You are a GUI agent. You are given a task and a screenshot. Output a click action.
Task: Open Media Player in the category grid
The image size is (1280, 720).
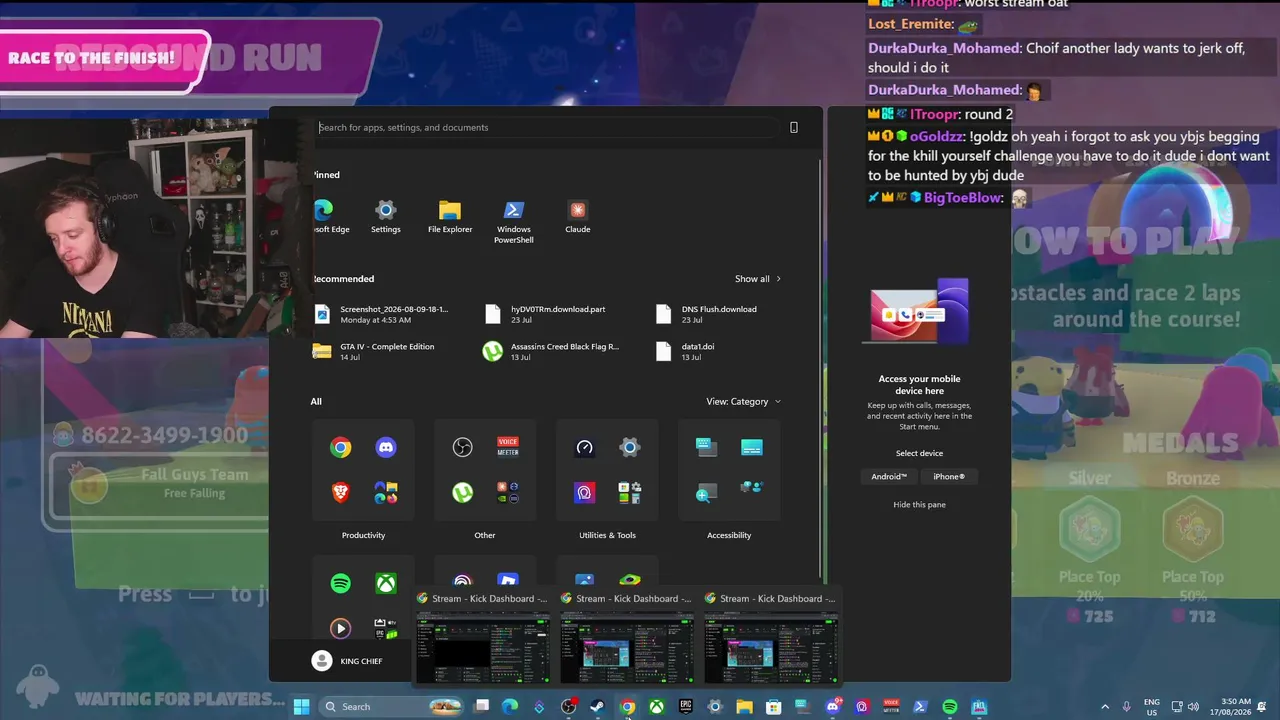[341, 628]
